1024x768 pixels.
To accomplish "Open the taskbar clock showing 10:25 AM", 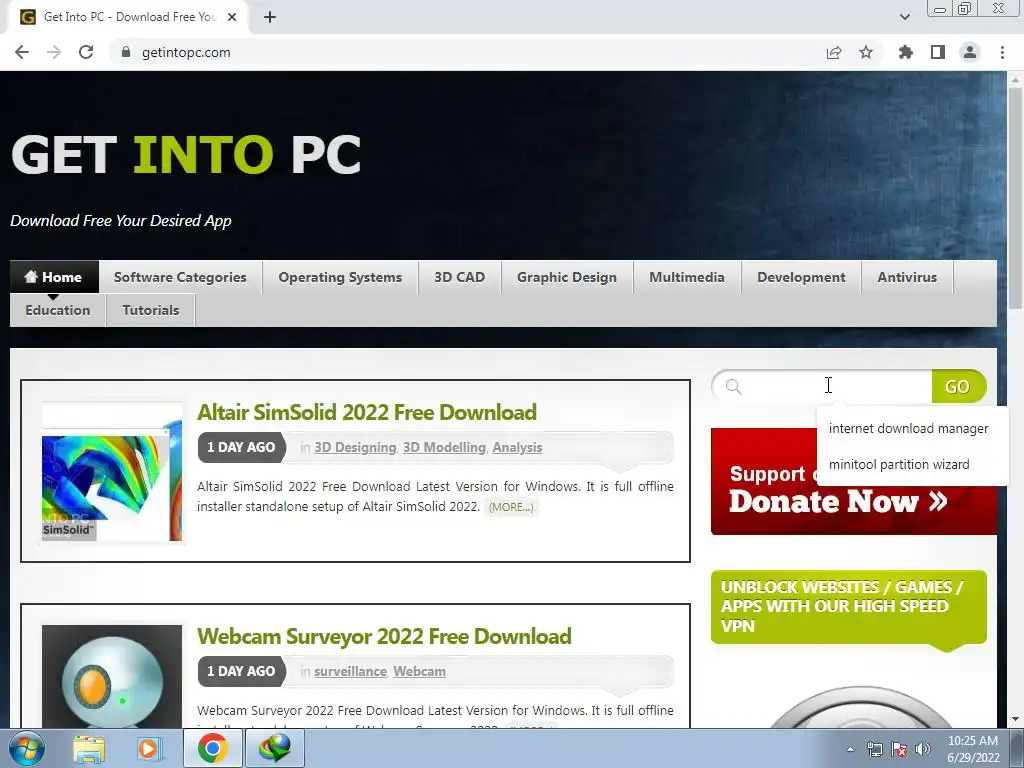I will 973,748.
